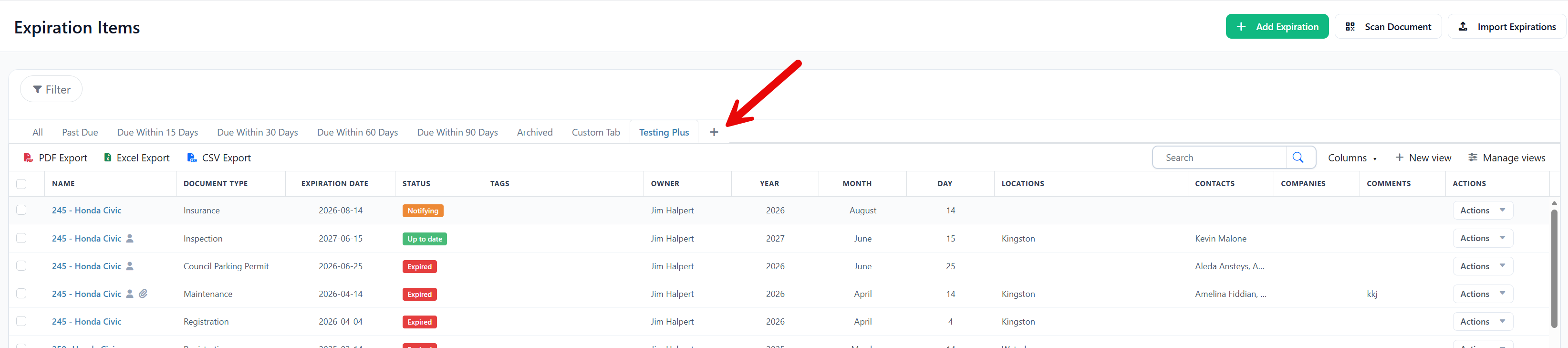Open the Columns dropdown
Viewport: 1568px width, 348px height.
pyautogui.click(x=1352, y=158)
